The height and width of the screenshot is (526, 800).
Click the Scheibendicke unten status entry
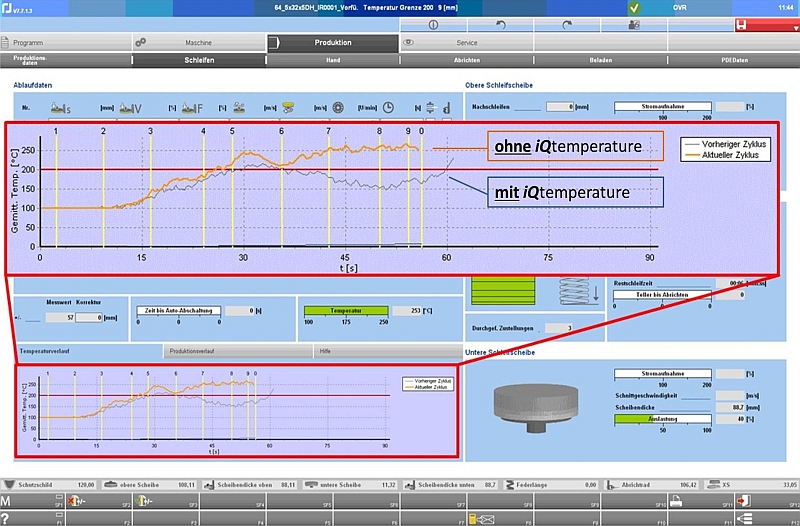(x=450, y=485)
